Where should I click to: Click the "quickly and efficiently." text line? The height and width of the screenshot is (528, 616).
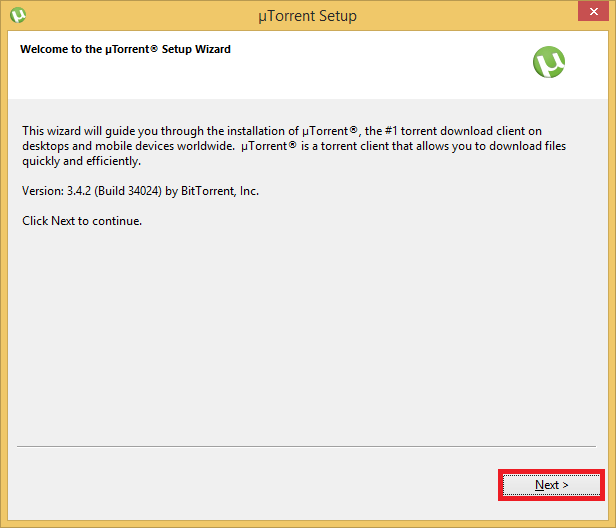click(x=81, y=160)
